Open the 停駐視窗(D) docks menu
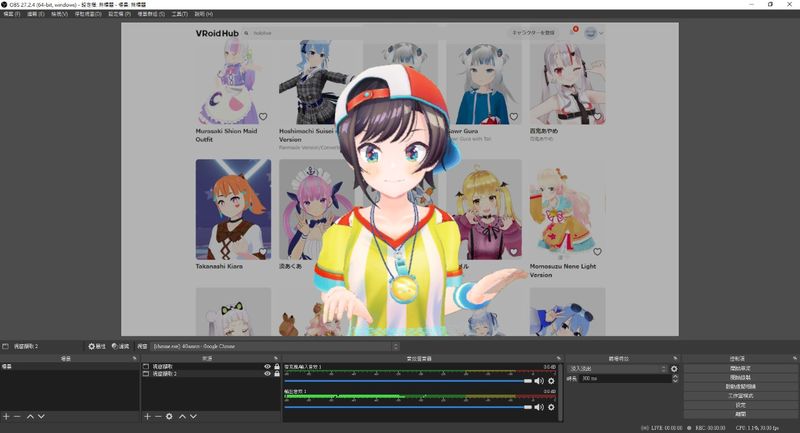 coord(88,14)
